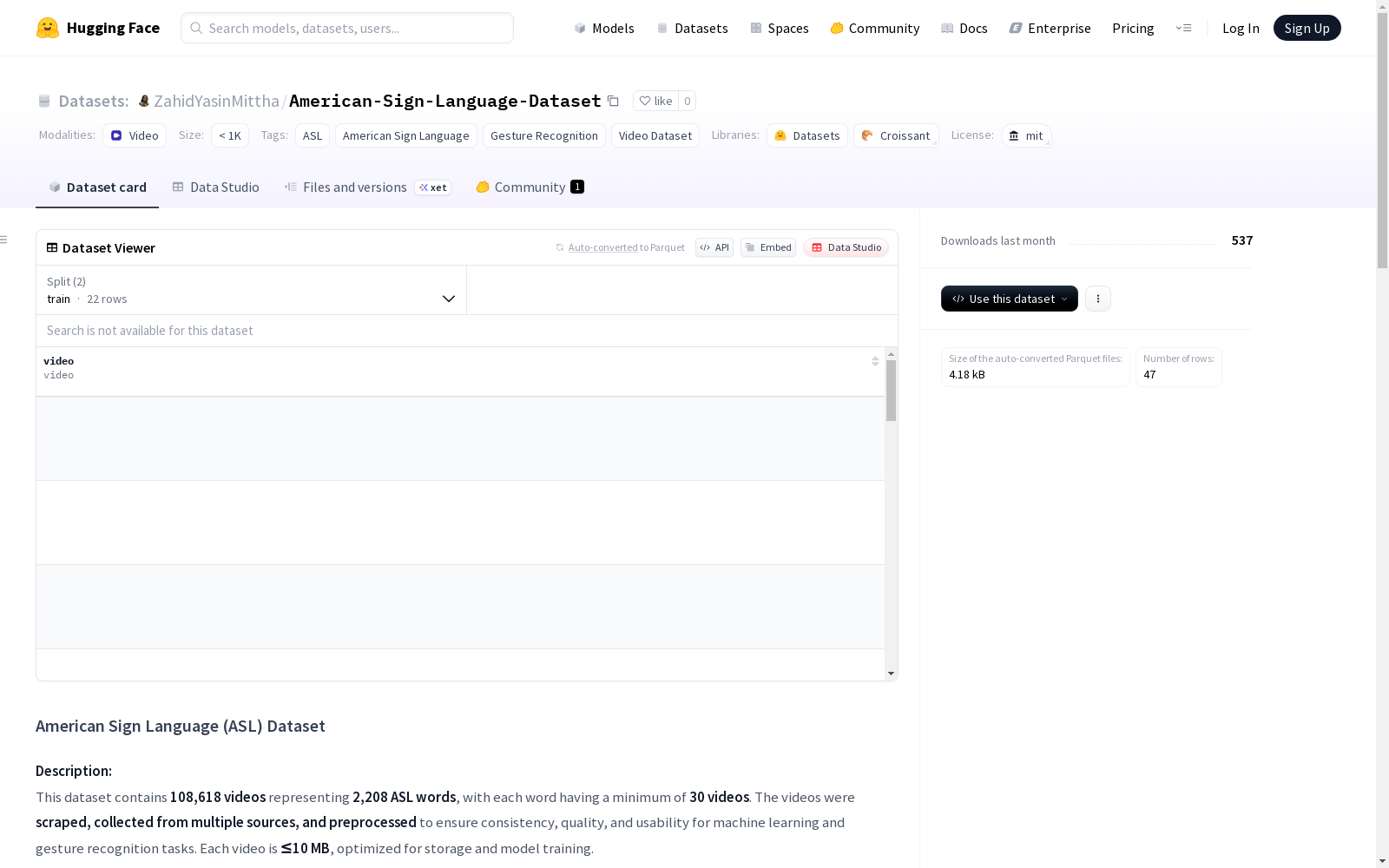Viewport: 1389px width, 868px height.
Task: Select the ASL tag
Action: pyautogui.click(x=313, y=135)
